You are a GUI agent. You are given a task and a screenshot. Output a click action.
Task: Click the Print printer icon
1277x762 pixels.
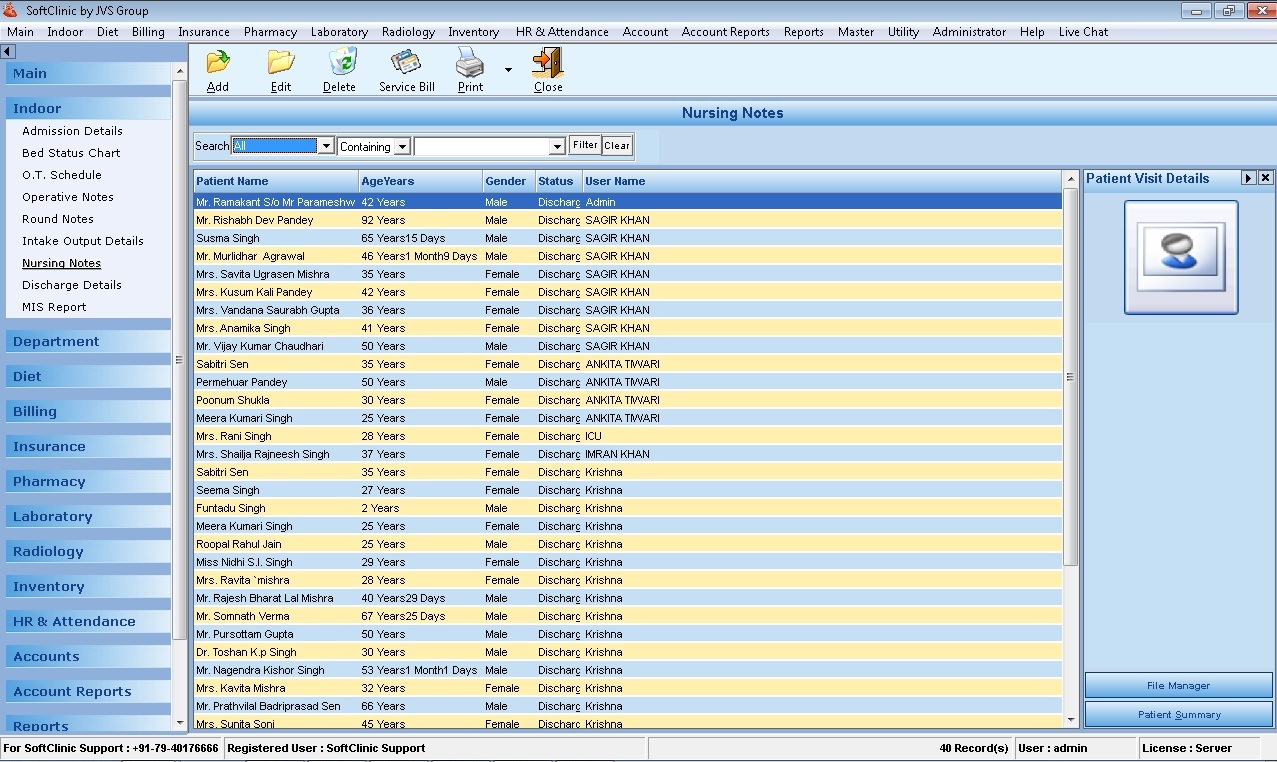[x=470, y=65]
